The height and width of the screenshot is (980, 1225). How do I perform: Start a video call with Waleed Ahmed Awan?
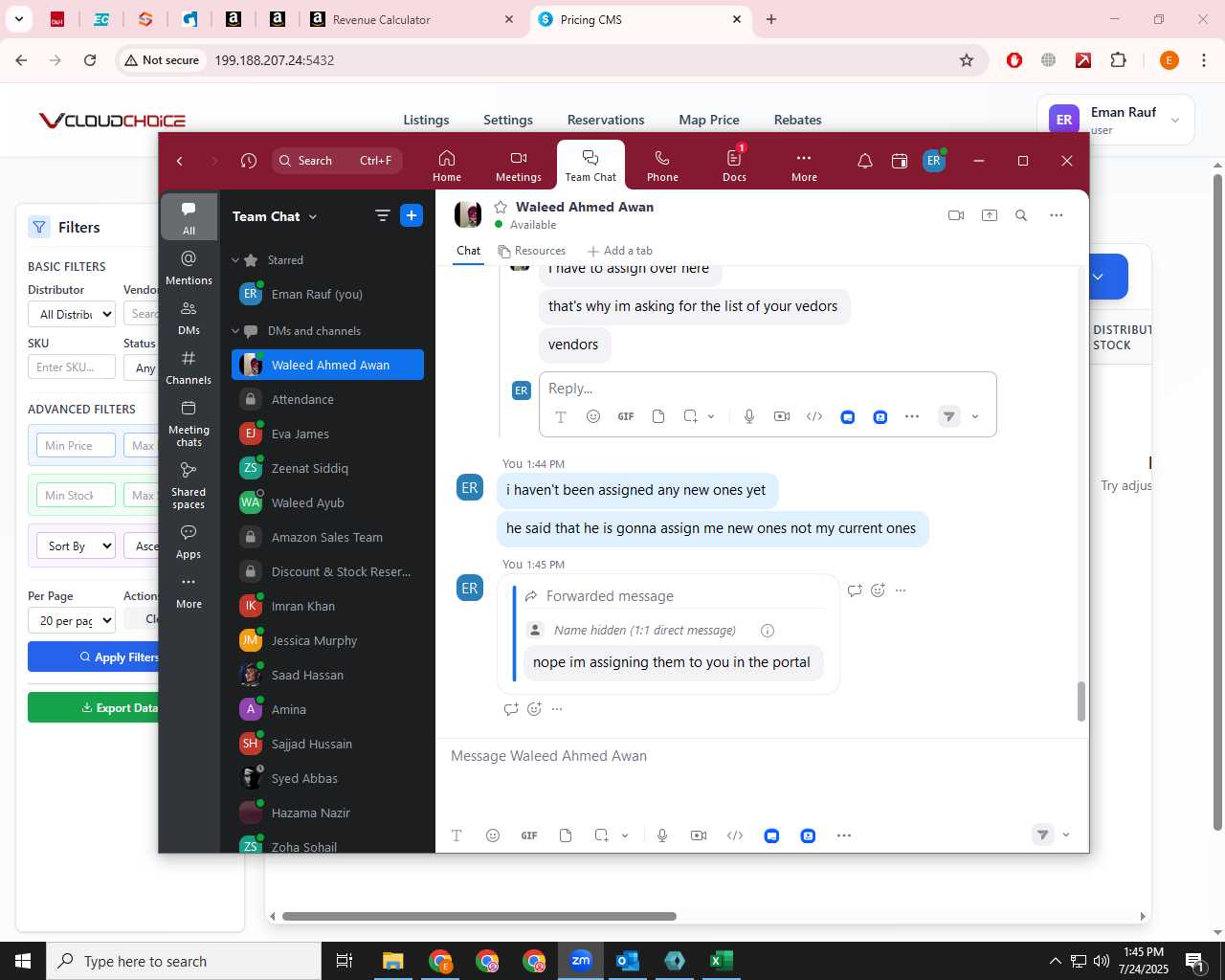(x=955, y=215)
